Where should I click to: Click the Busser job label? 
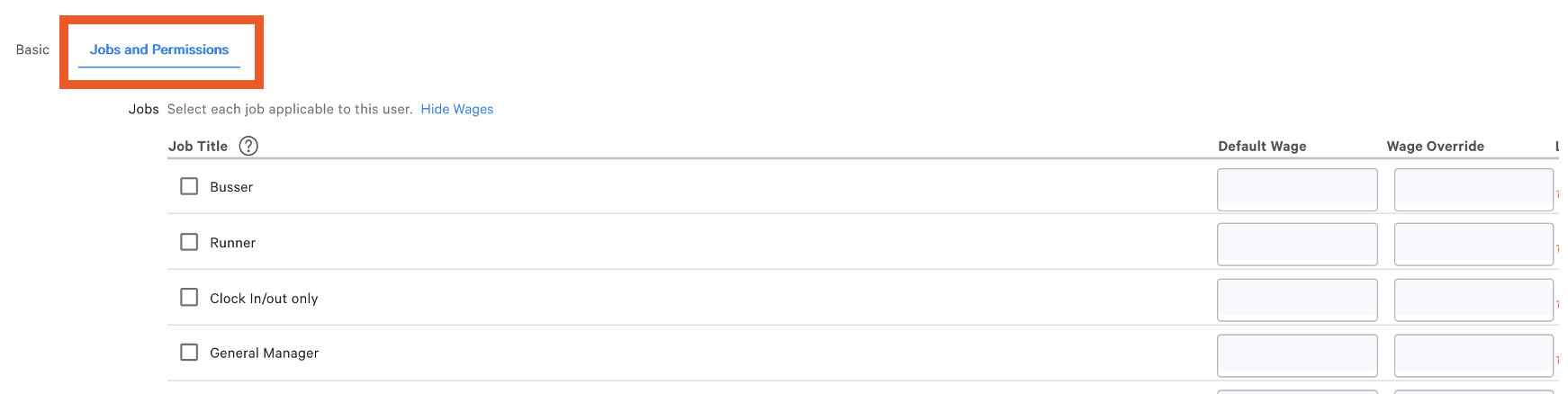231,187
